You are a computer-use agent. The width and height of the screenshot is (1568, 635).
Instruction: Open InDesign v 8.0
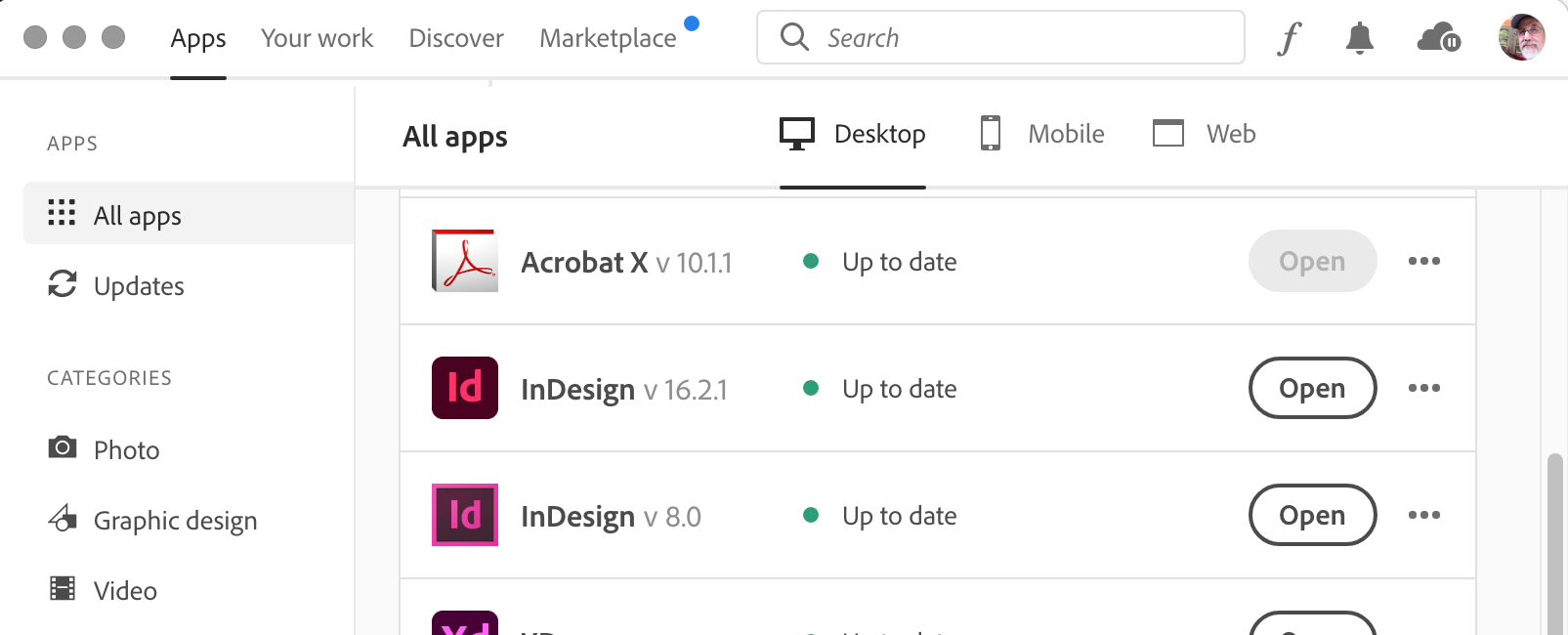[1312, 515]
